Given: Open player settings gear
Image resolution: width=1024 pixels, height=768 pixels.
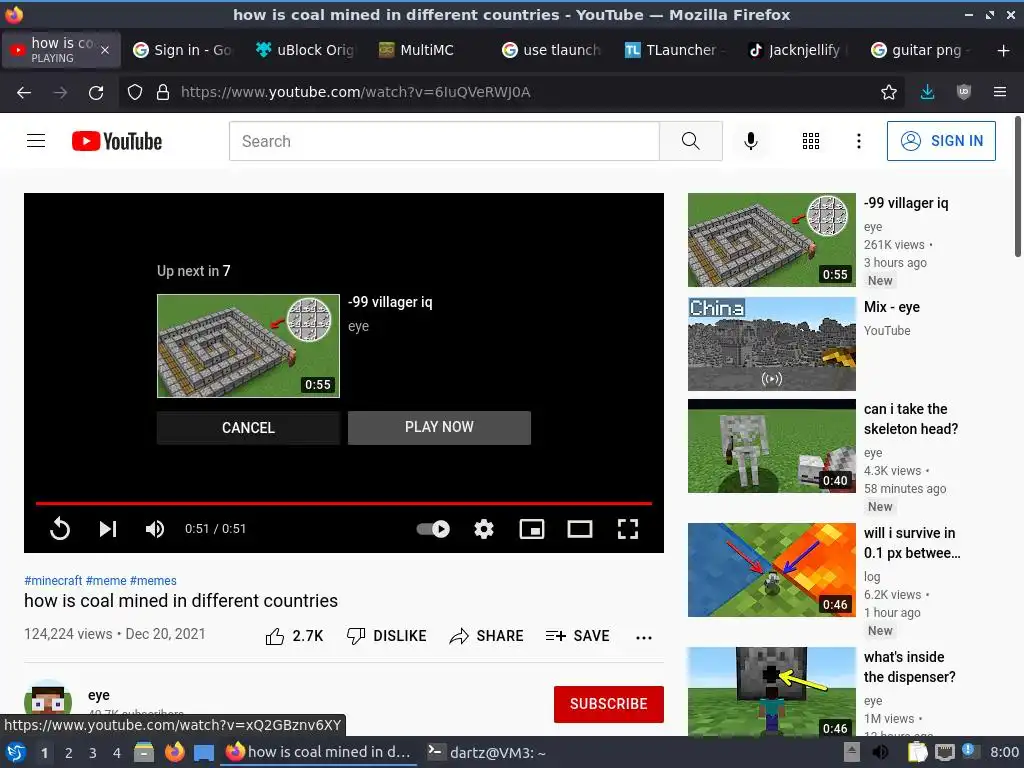Looking at the screenshot, I should click(x=483, y=529).
